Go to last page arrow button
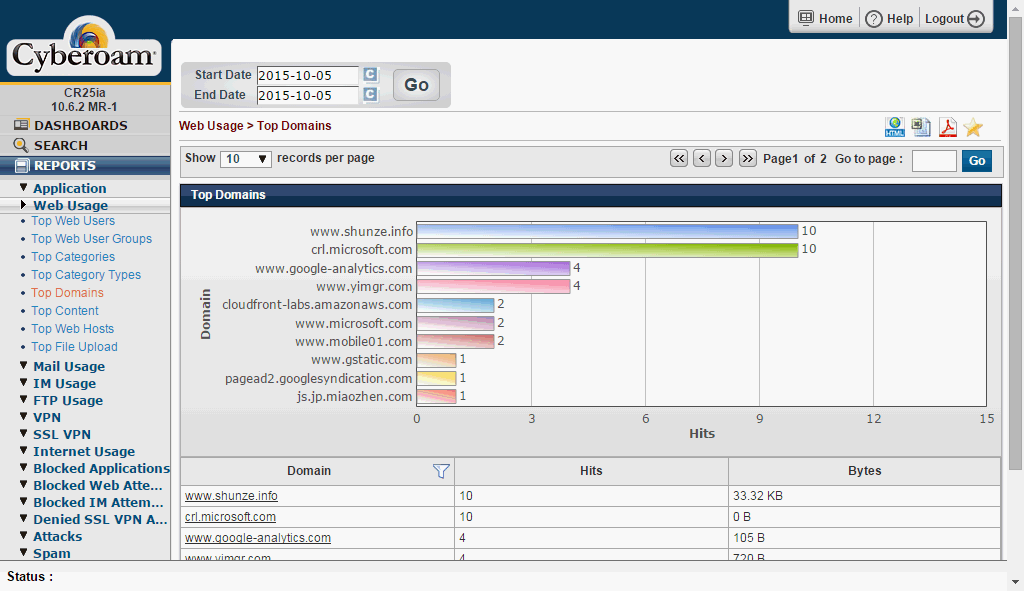Viewport: 1024px width, 591px height. 748,159
